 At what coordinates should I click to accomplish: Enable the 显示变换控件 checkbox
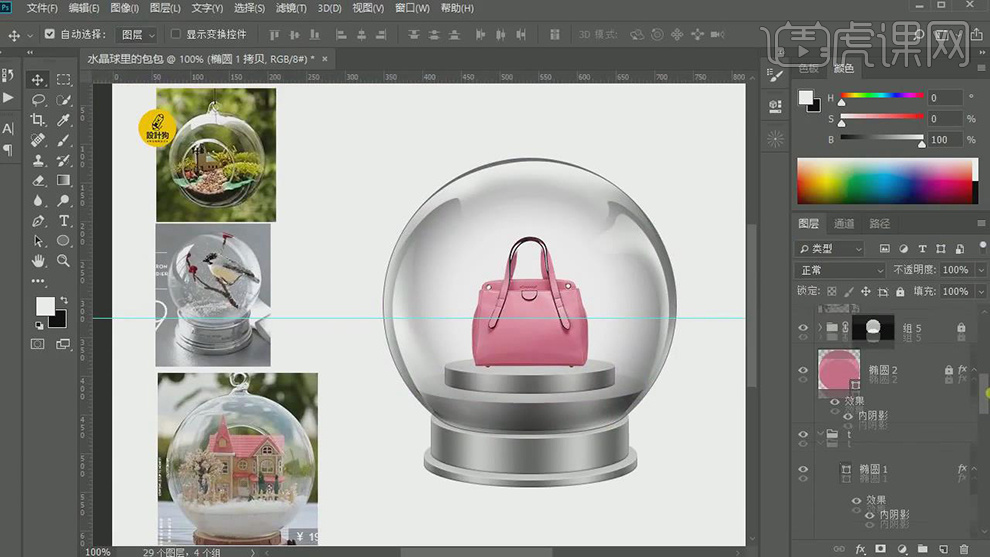[x=176, y=34]
